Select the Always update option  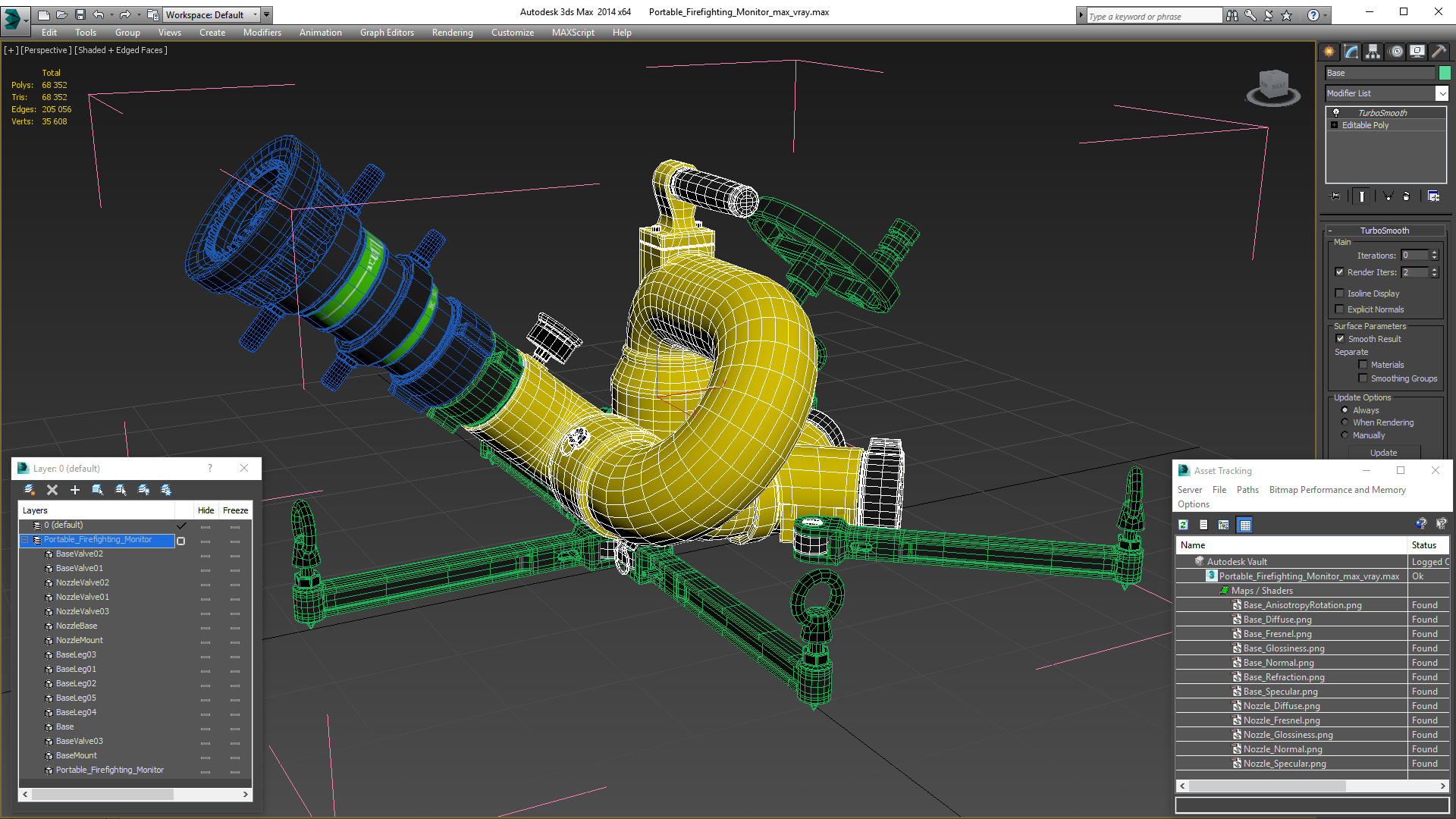tap(1345, 410)
